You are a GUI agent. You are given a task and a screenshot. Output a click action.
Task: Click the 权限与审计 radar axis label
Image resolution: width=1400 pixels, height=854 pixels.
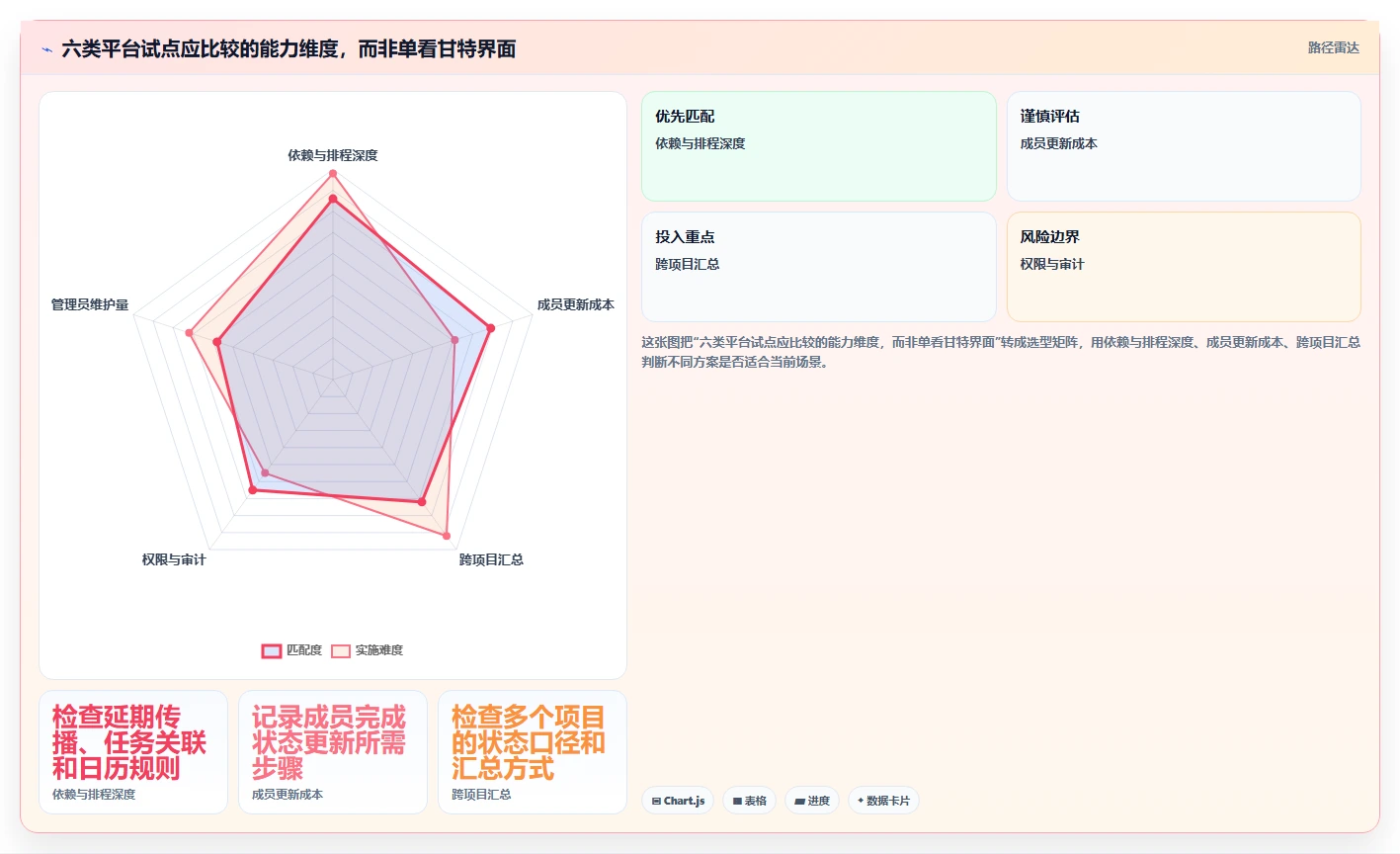click(174, 559)
